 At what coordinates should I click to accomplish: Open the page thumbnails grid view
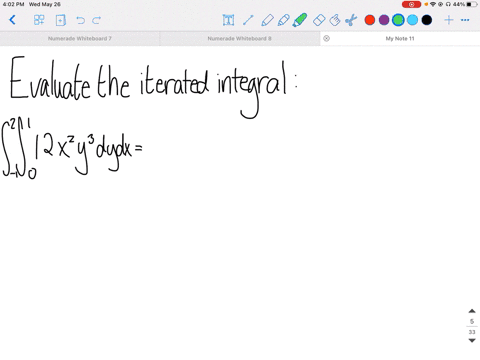(39, 20)
